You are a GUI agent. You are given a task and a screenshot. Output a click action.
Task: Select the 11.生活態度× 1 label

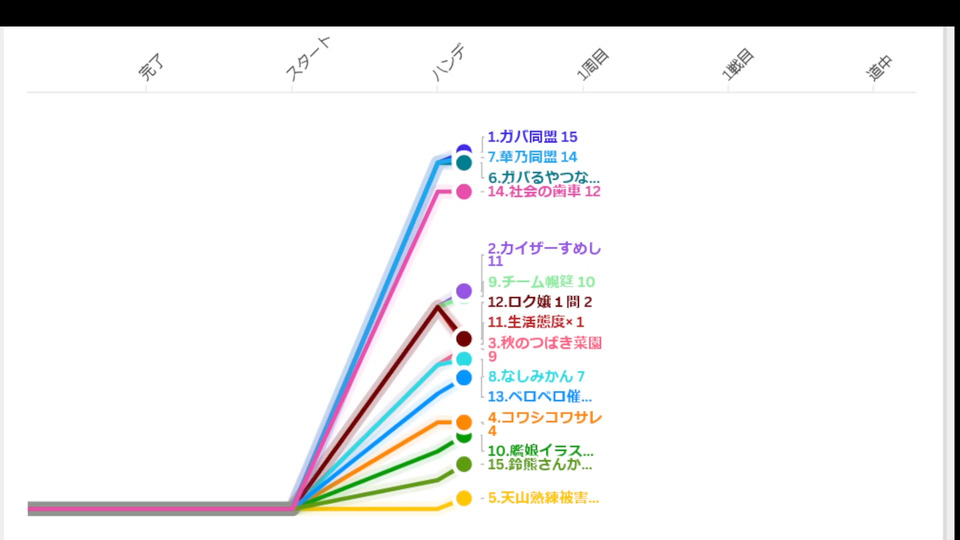[x=535, y=322]
